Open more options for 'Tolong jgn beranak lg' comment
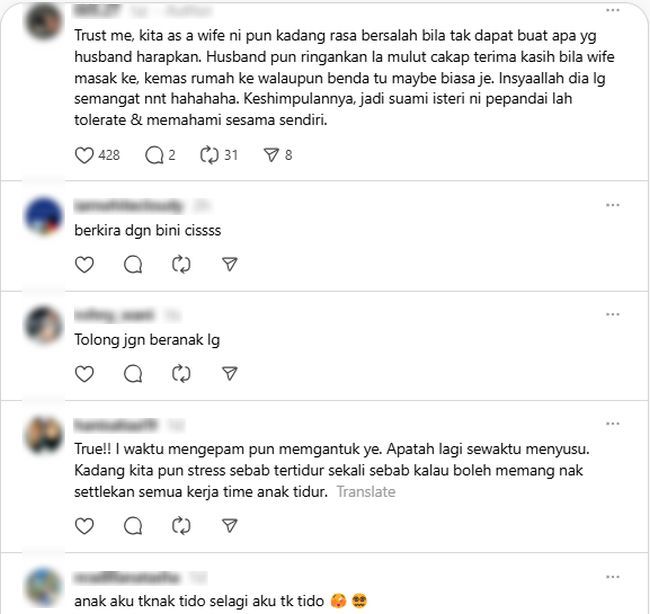This screenshot has height=614, width=650. (612, 314)
